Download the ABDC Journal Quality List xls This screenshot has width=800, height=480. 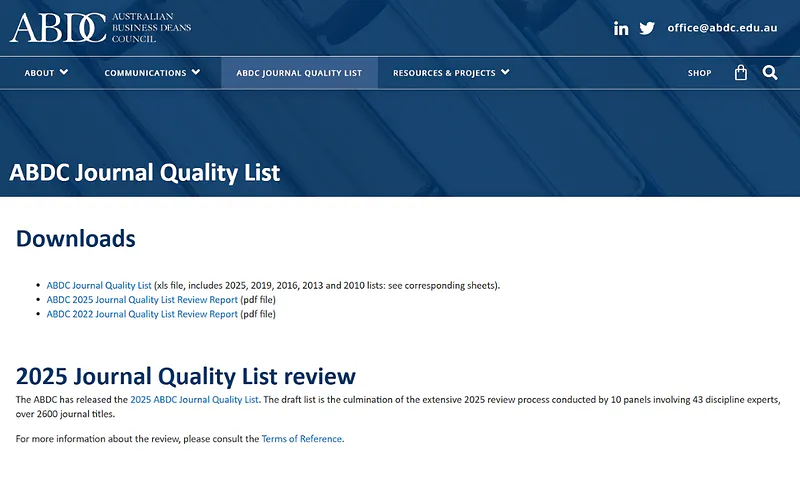pos(99,286)
